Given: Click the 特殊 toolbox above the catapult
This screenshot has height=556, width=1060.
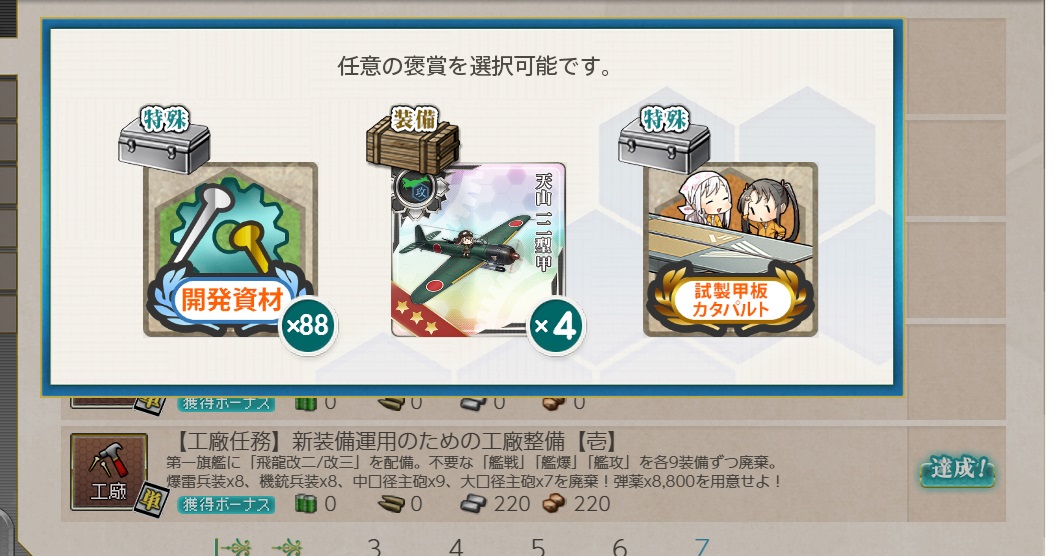Looking at the screenshot, I should 665,141.
